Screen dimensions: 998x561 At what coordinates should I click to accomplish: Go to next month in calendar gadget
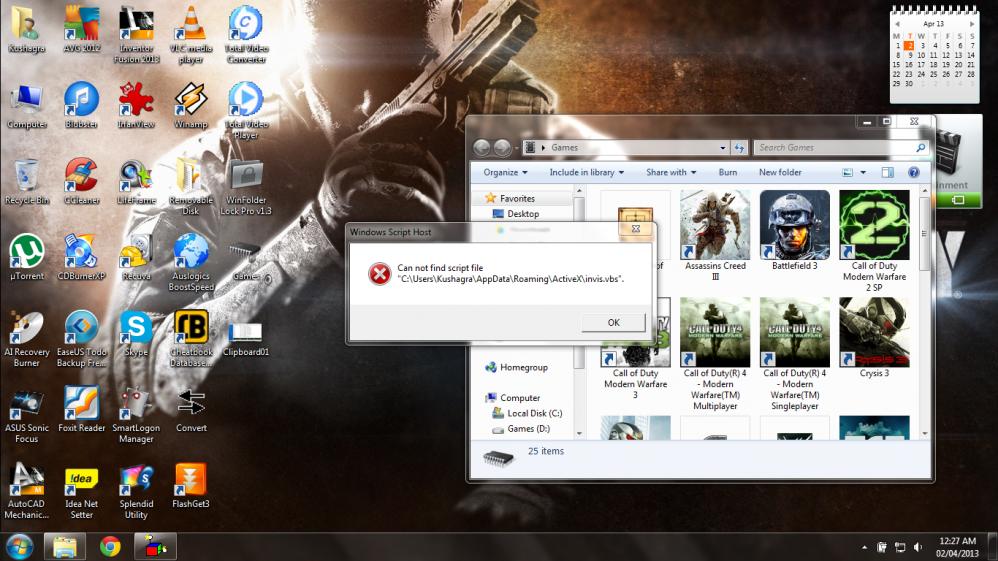point(972,24)
